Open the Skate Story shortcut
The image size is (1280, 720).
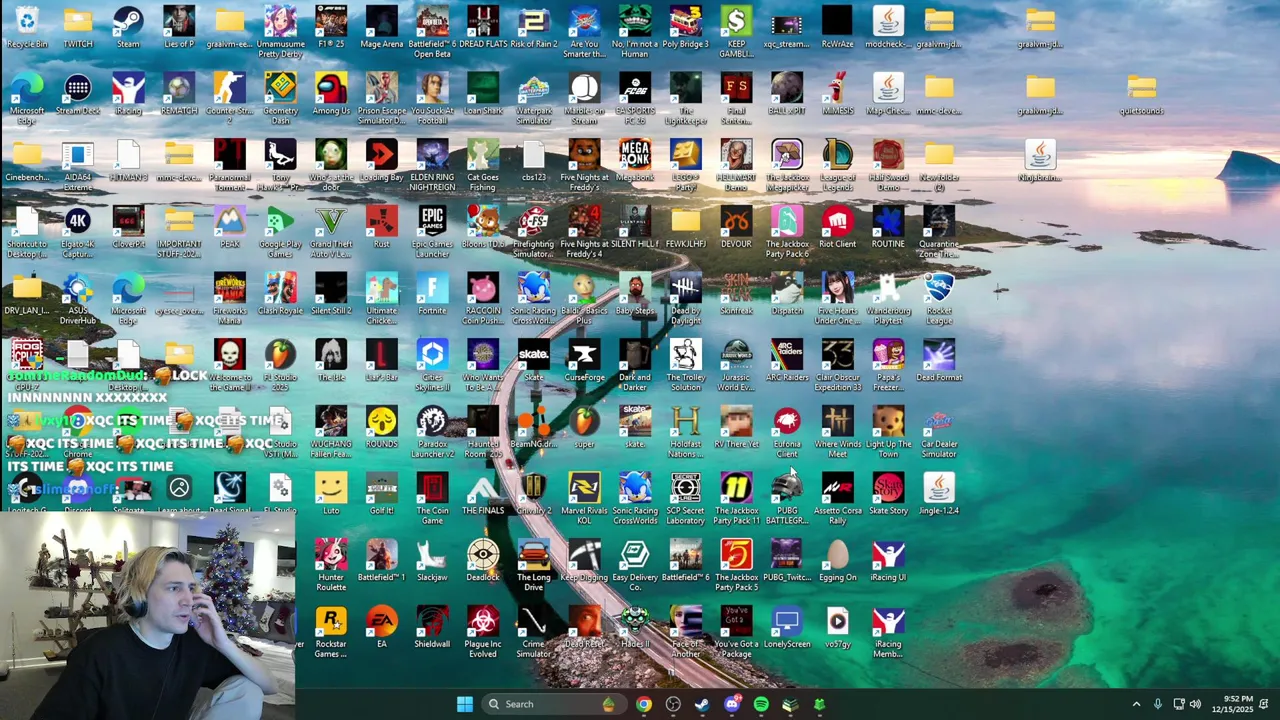click(x=888, y=494)
